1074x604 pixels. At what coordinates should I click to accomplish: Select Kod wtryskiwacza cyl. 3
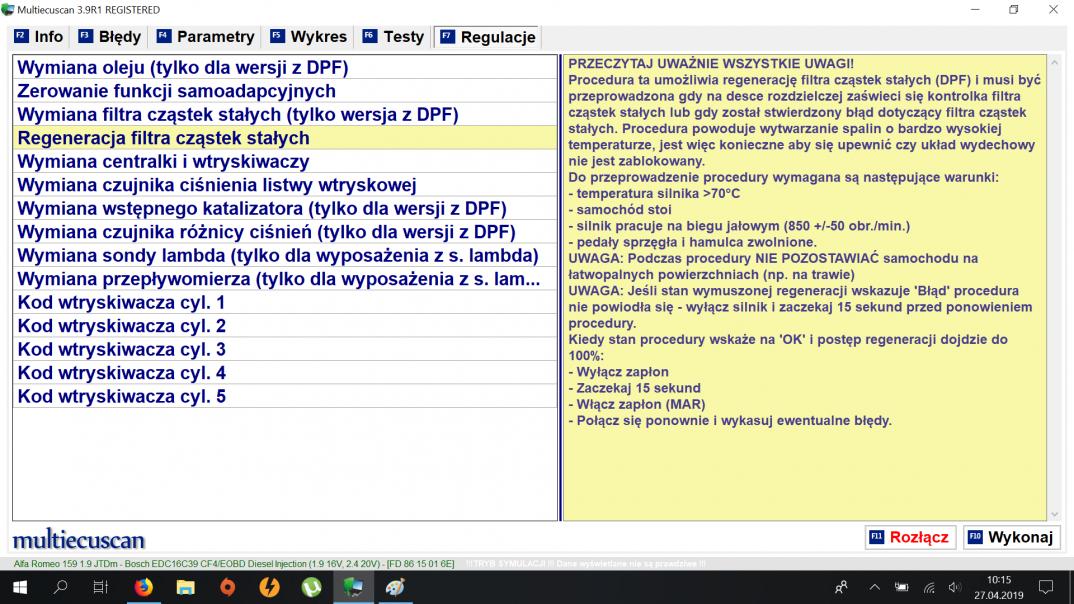coord(122,349)
